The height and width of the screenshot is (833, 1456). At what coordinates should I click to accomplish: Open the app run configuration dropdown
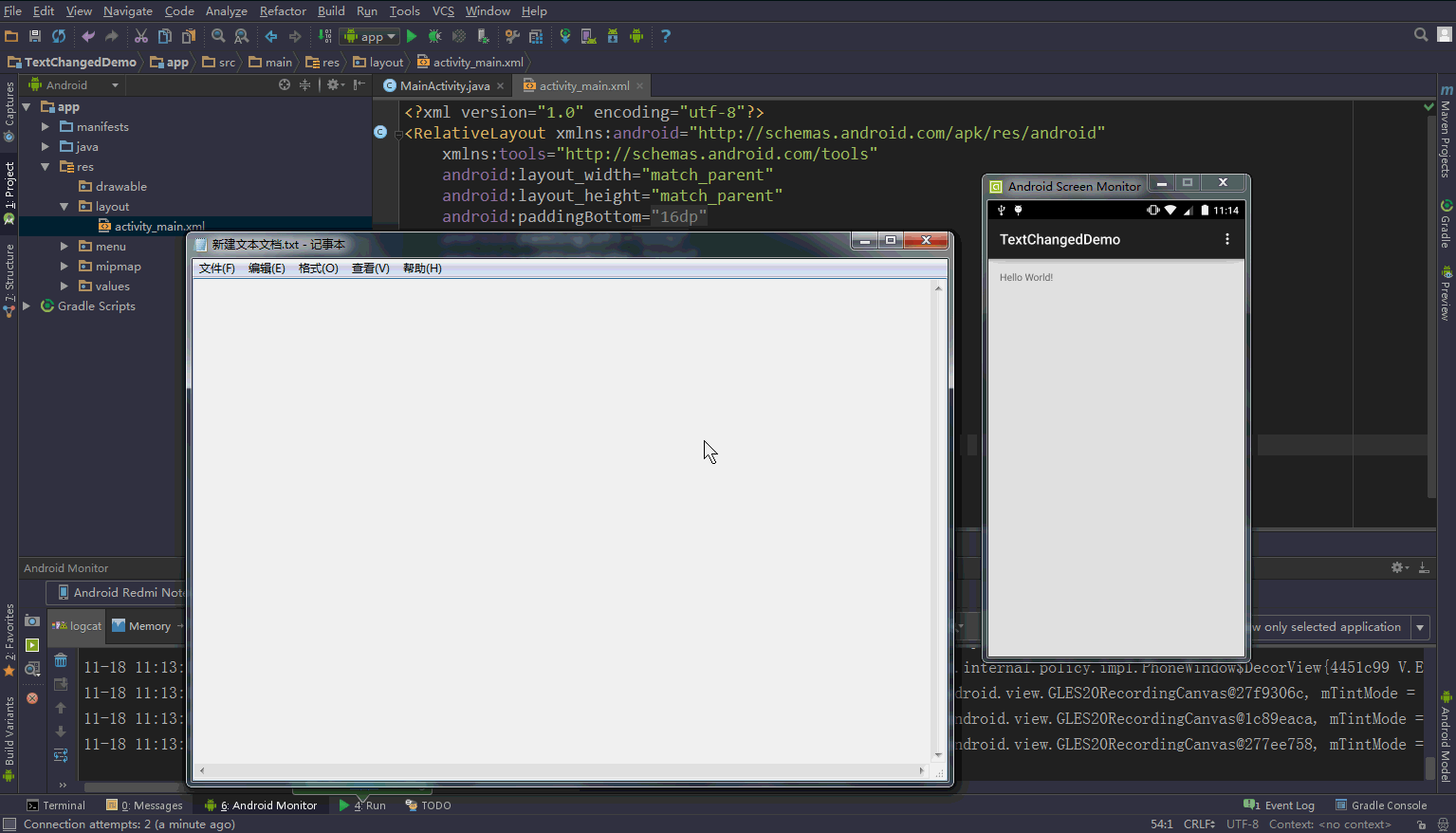tap(370, 36)
